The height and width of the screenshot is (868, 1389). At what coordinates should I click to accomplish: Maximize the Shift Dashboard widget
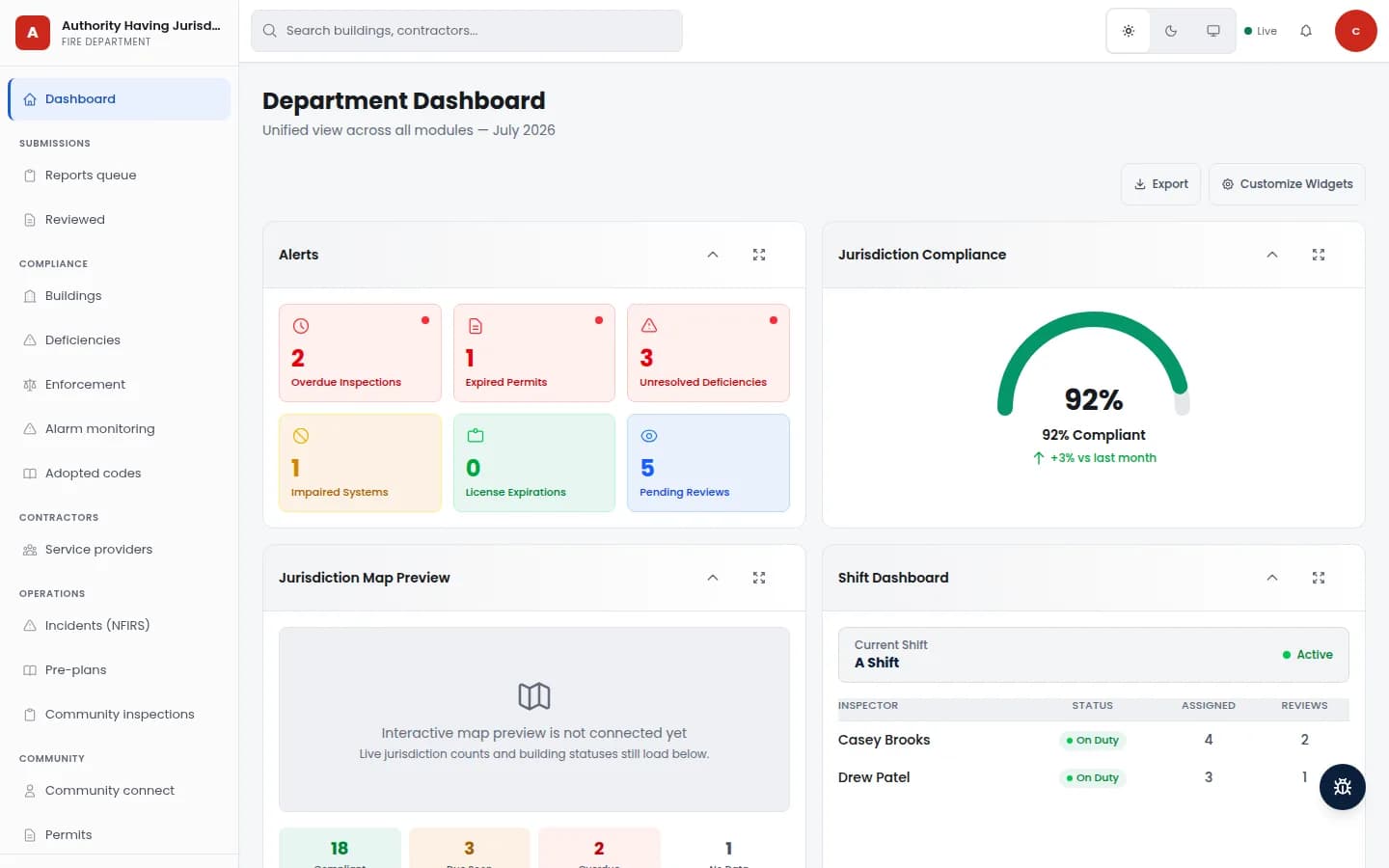[1319, 578]
